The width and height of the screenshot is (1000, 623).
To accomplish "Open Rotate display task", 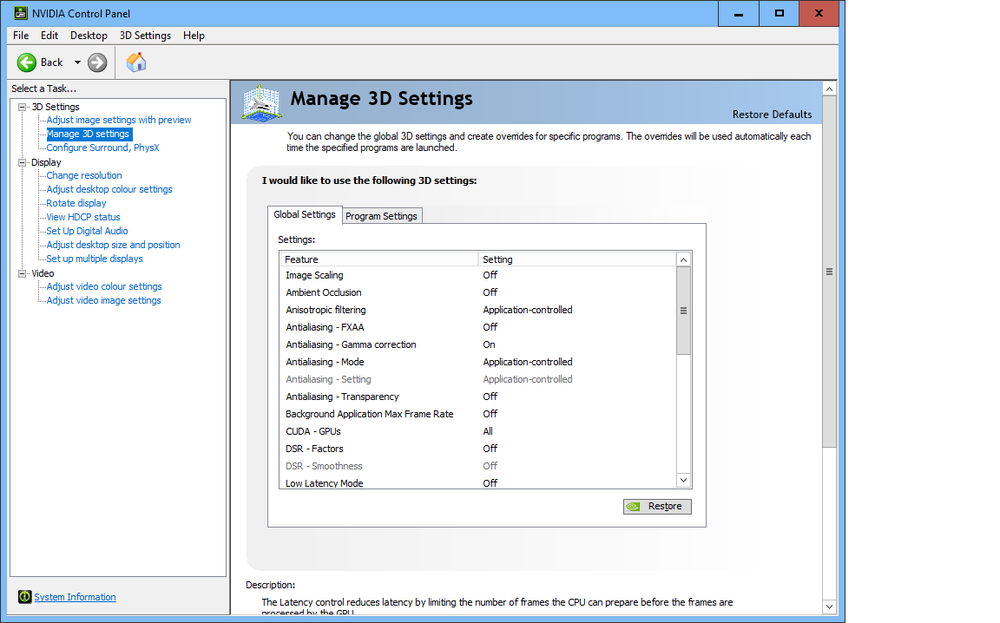I will (76, 203).
